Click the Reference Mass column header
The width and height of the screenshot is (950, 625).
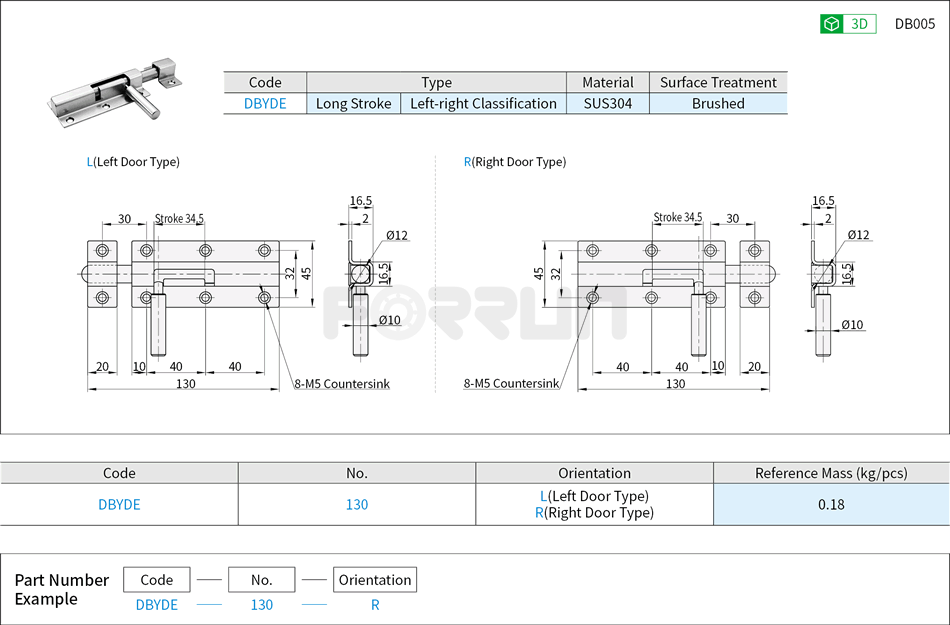point(831,473)
